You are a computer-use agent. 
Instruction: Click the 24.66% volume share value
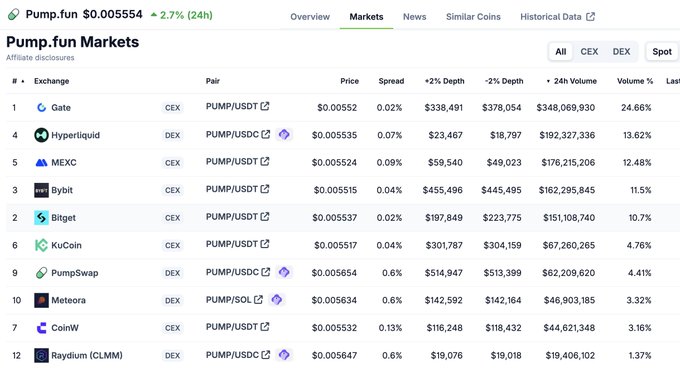(x=636, y=107)
